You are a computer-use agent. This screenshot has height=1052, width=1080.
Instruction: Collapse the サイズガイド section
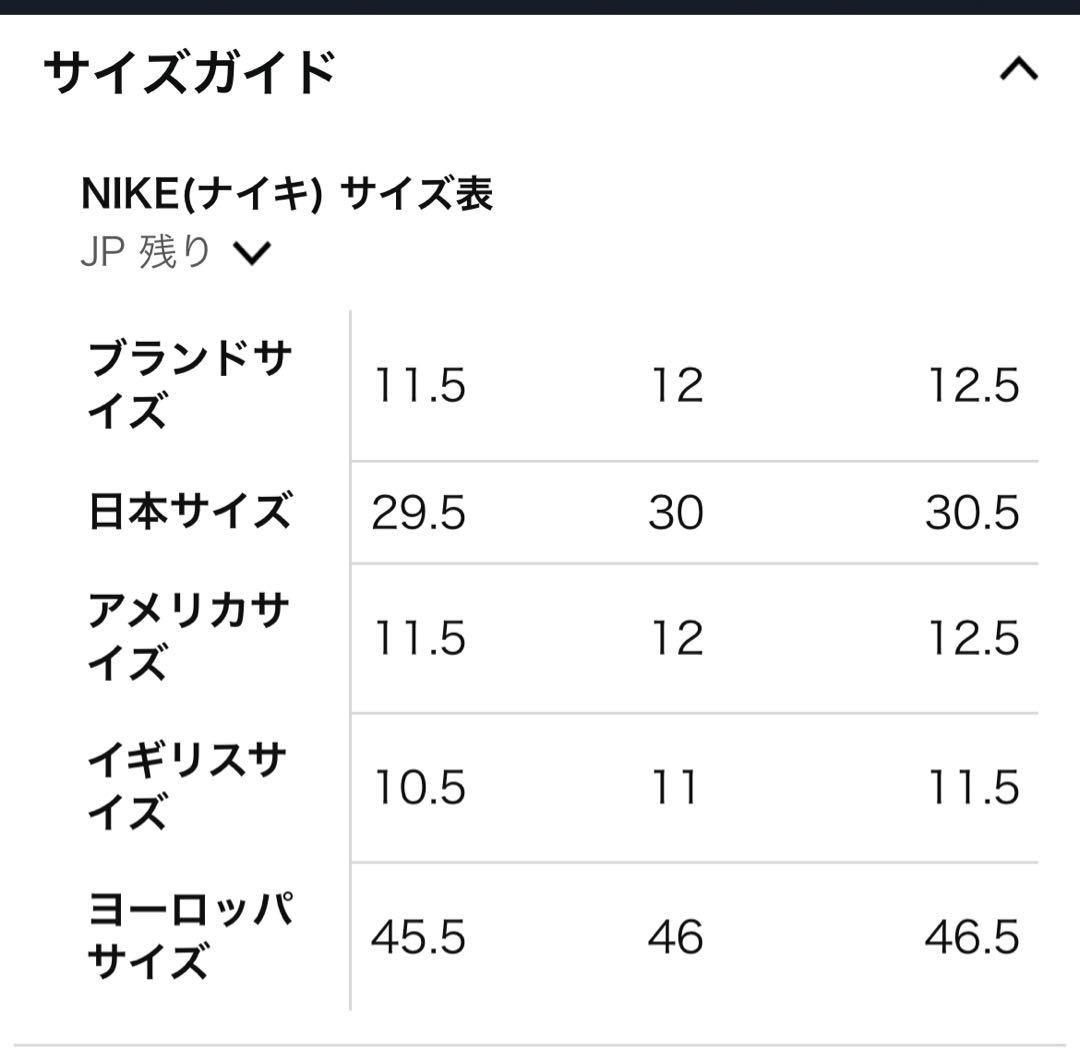pyautogui.click(x=1018, y=68)
